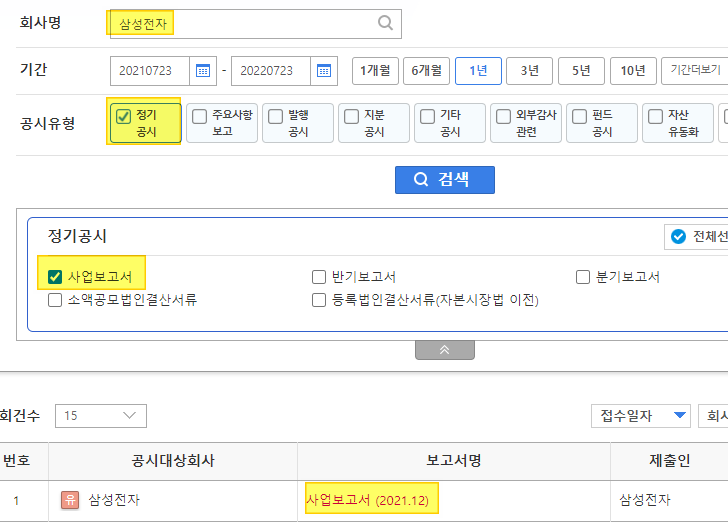The height and width of the screenshot is (523, 728).
Task: Check the 반기보고서 checkbox
Action: tap(319, 277)
